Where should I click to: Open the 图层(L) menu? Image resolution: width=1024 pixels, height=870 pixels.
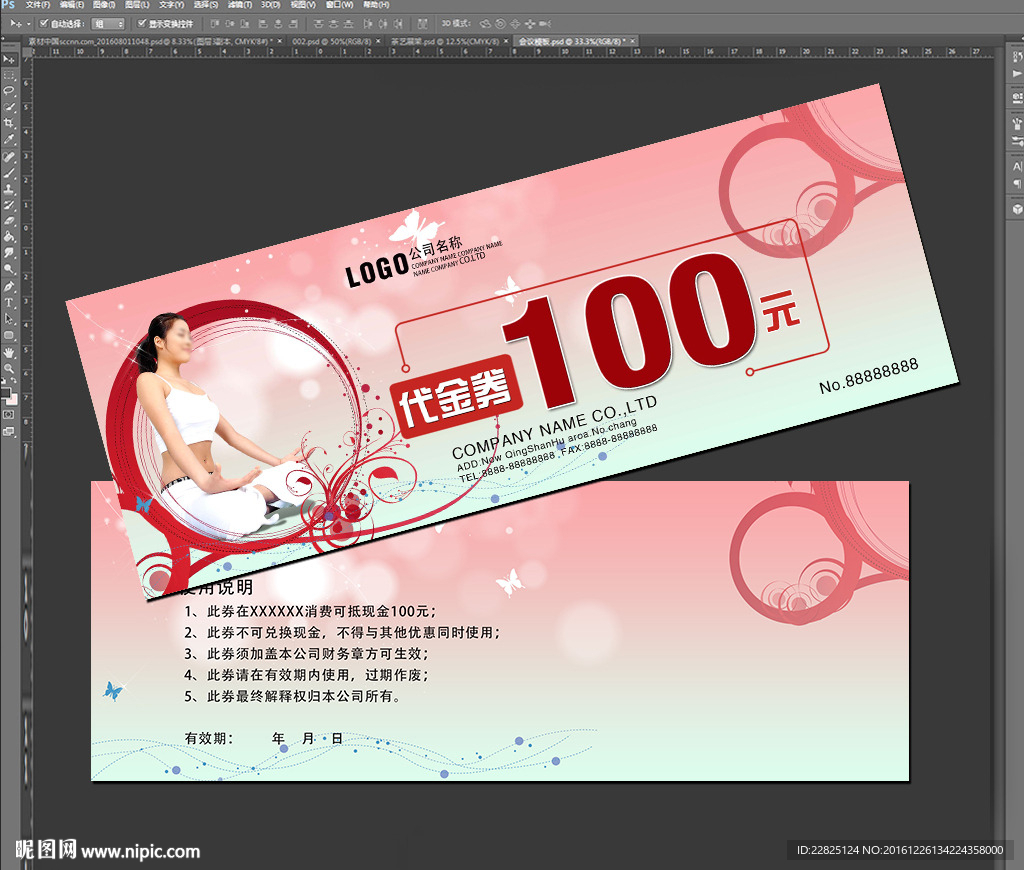137,5
